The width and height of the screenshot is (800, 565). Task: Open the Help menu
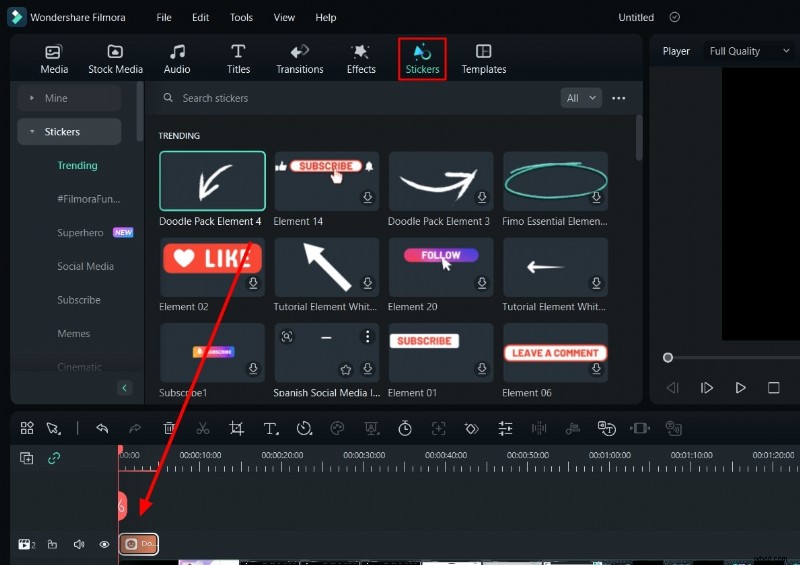pos(326,17)
